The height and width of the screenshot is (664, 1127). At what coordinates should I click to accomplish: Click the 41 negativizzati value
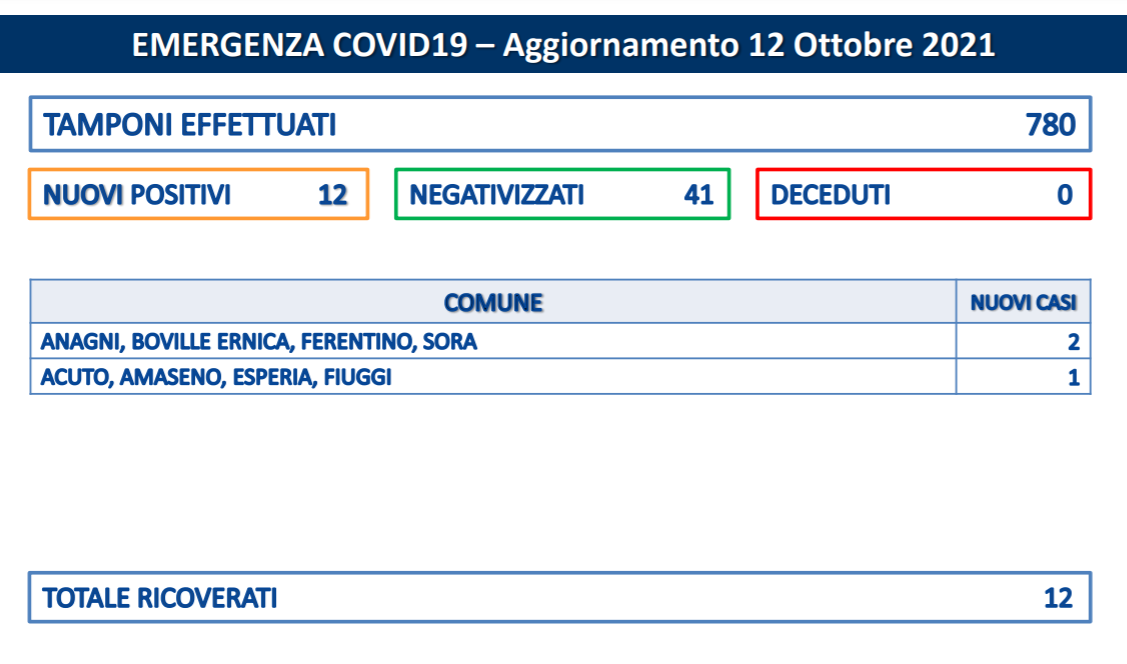(x=699, y=195)
